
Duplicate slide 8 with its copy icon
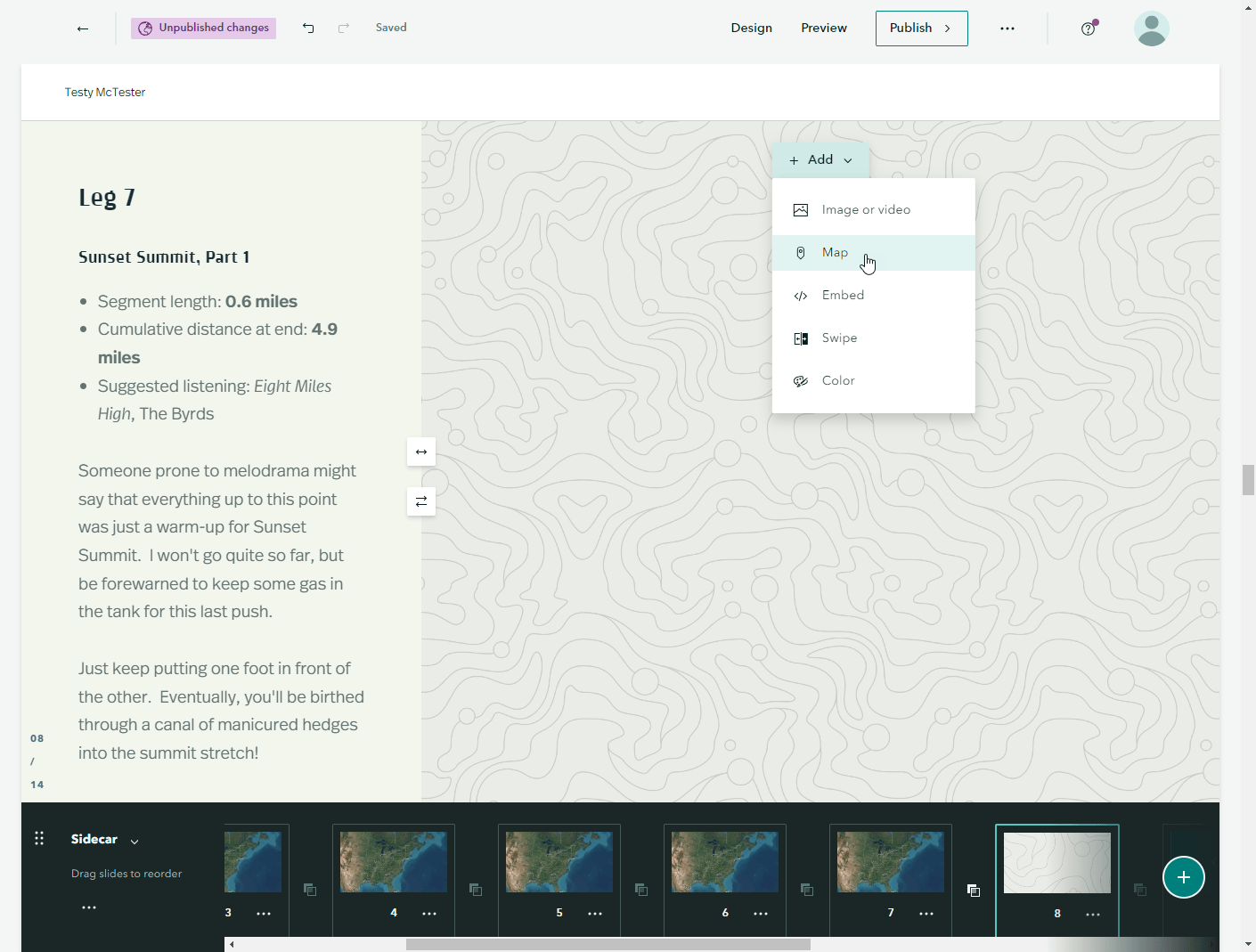1138,890
